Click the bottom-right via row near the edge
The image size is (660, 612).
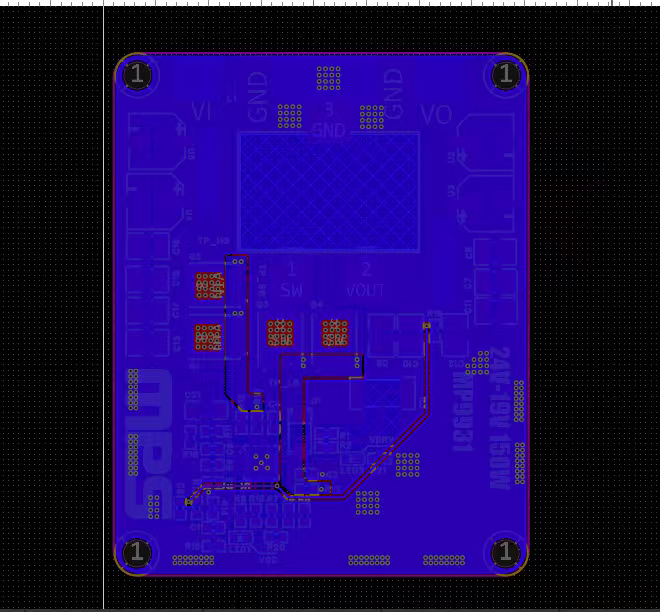443,560
